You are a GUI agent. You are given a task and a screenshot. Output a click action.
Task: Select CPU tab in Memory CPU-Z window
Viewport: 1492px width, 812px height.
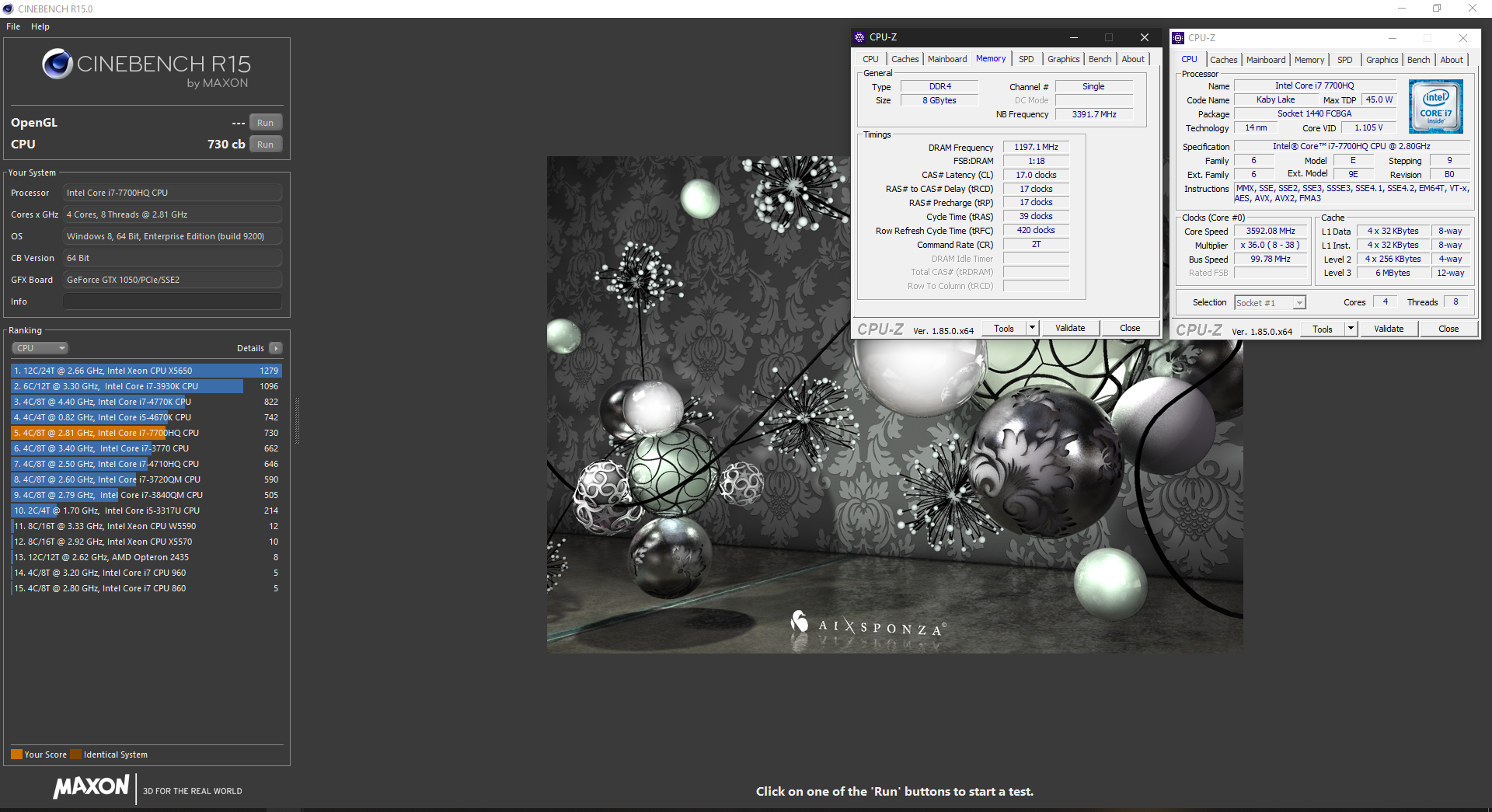click(x=870, y=59)
